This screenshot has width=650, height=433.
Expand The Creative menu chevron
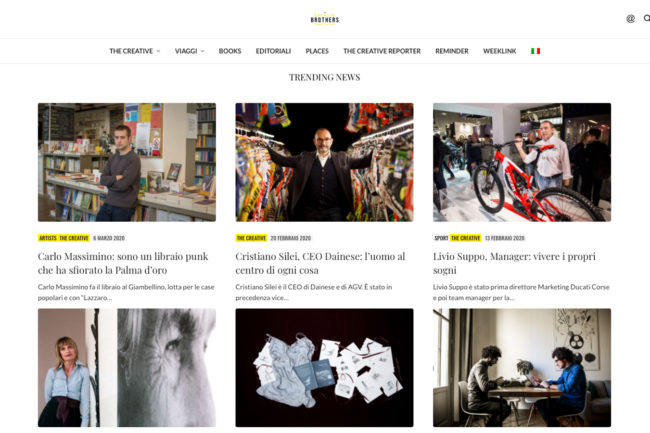click(158, 51)
